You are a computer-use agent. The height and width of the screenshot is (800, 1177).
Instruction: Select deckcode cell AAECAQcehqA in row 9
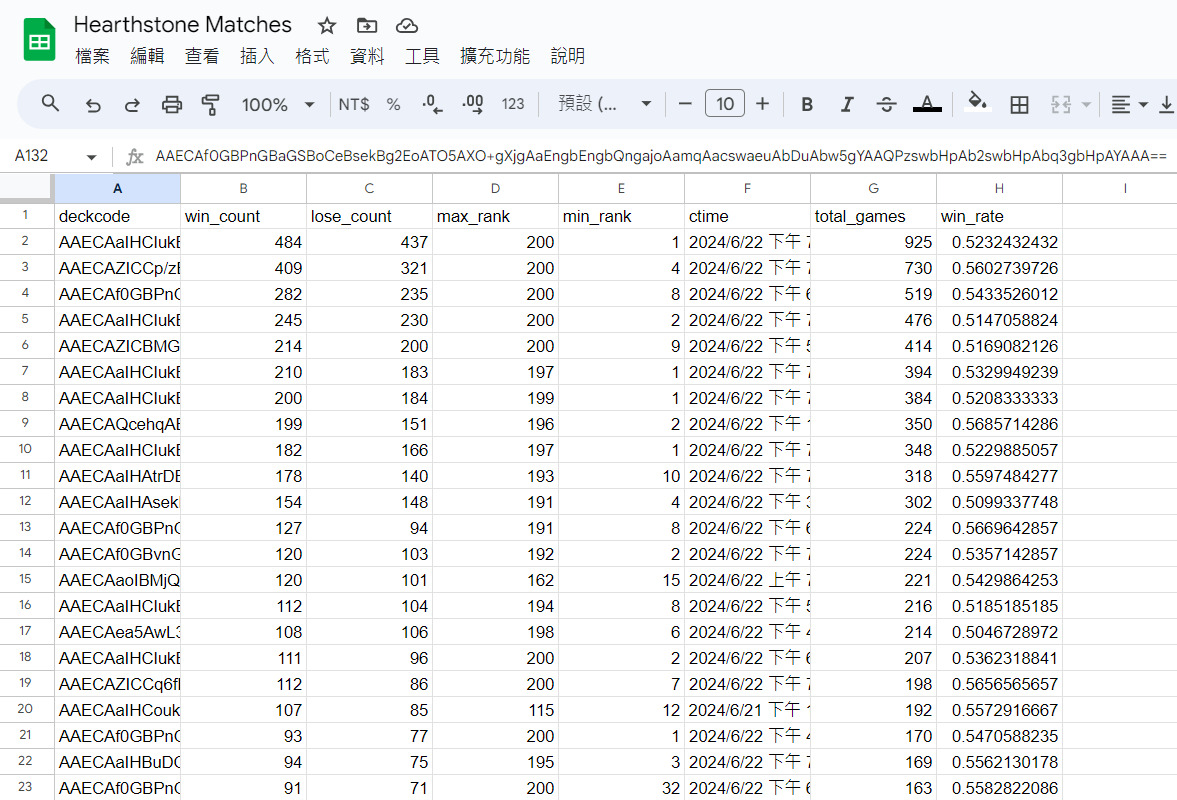117,424
